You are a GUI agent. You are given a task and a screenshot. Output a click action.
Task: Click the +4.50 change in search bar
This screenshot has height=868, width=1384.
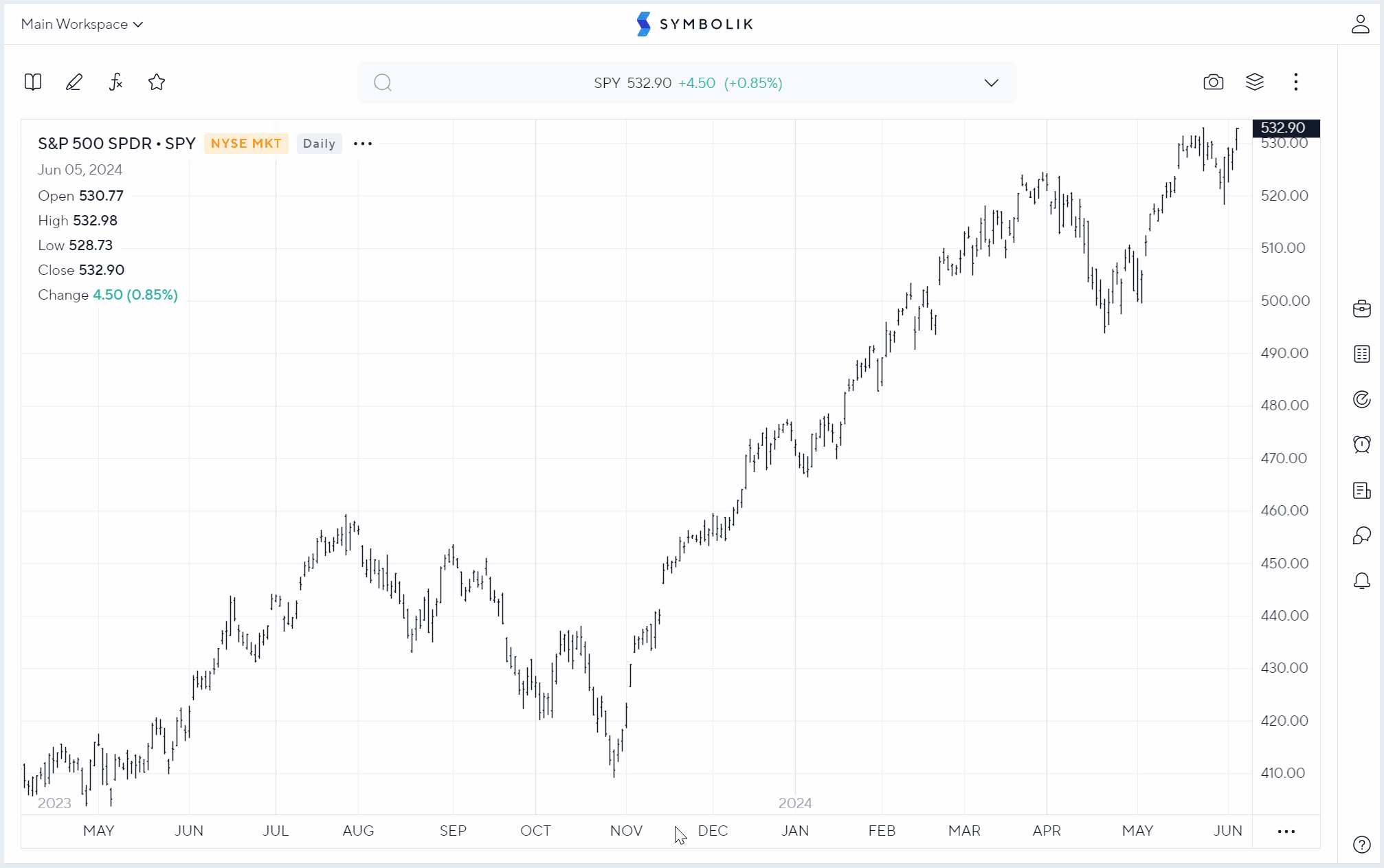pos(697,83)
